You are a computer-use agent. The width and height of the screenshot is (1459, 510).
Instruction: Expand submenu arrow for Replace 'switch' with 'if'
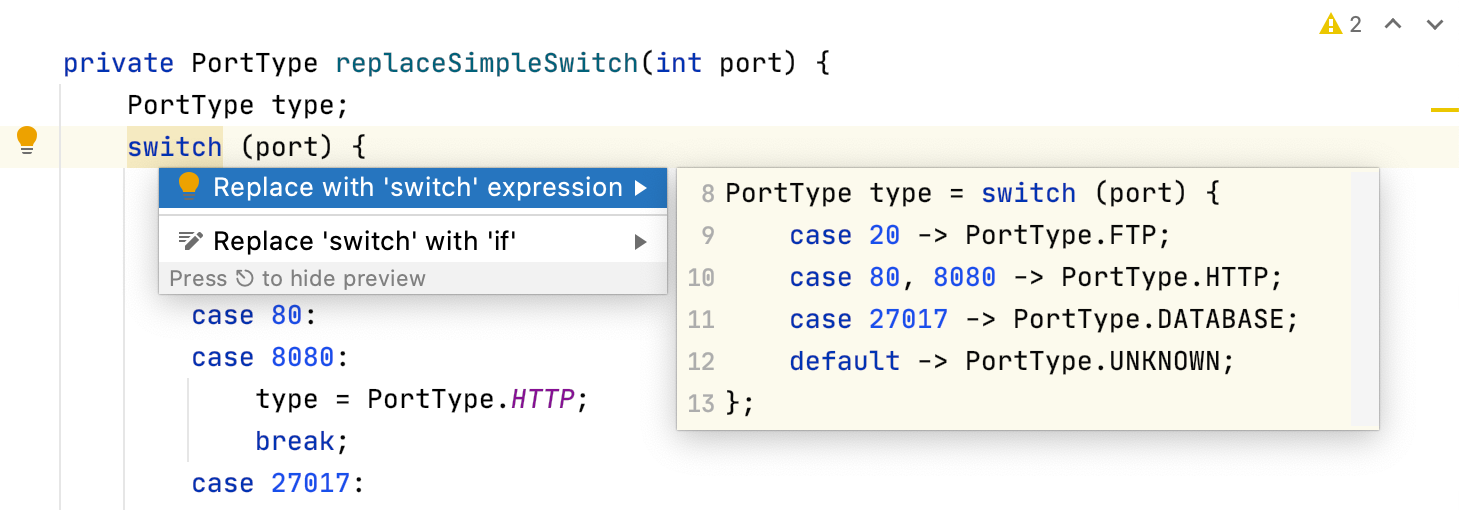point(641,242)
